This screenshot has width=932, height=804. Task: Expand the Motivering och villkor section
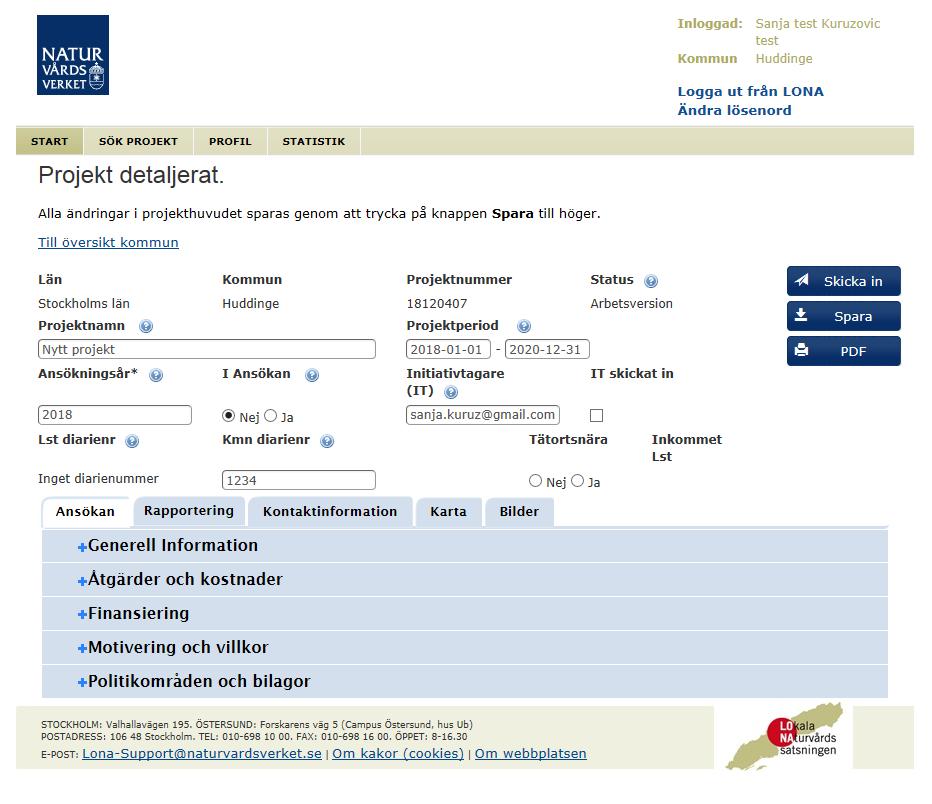click(465, 647)
